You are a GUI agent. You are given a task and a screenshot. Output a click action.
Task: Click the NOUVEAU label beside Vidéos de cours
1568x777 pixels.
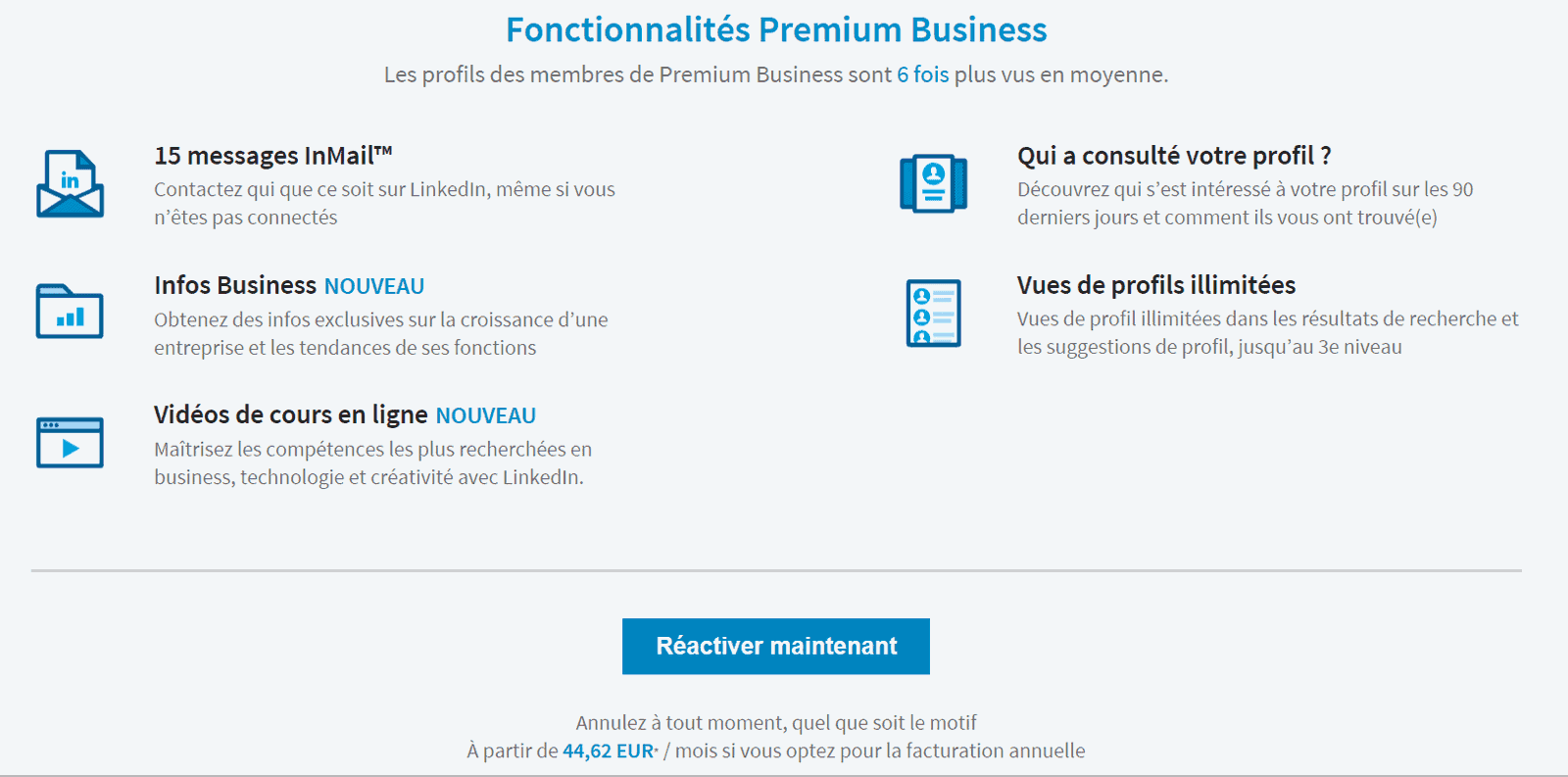point(486,415)
